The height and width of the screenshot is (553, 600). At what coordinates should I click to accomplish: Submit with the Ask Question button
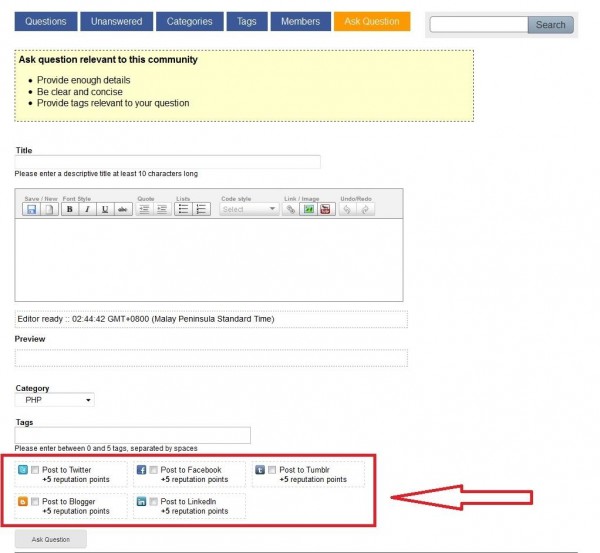pos(51,539)
